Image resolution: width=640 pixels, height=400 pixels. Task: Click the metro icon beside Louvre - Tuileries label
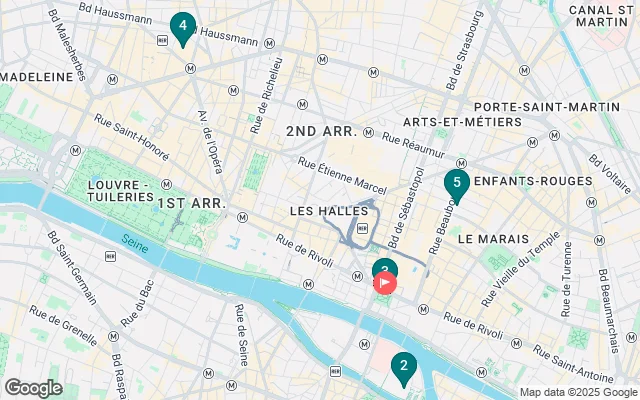pos(166,184)
